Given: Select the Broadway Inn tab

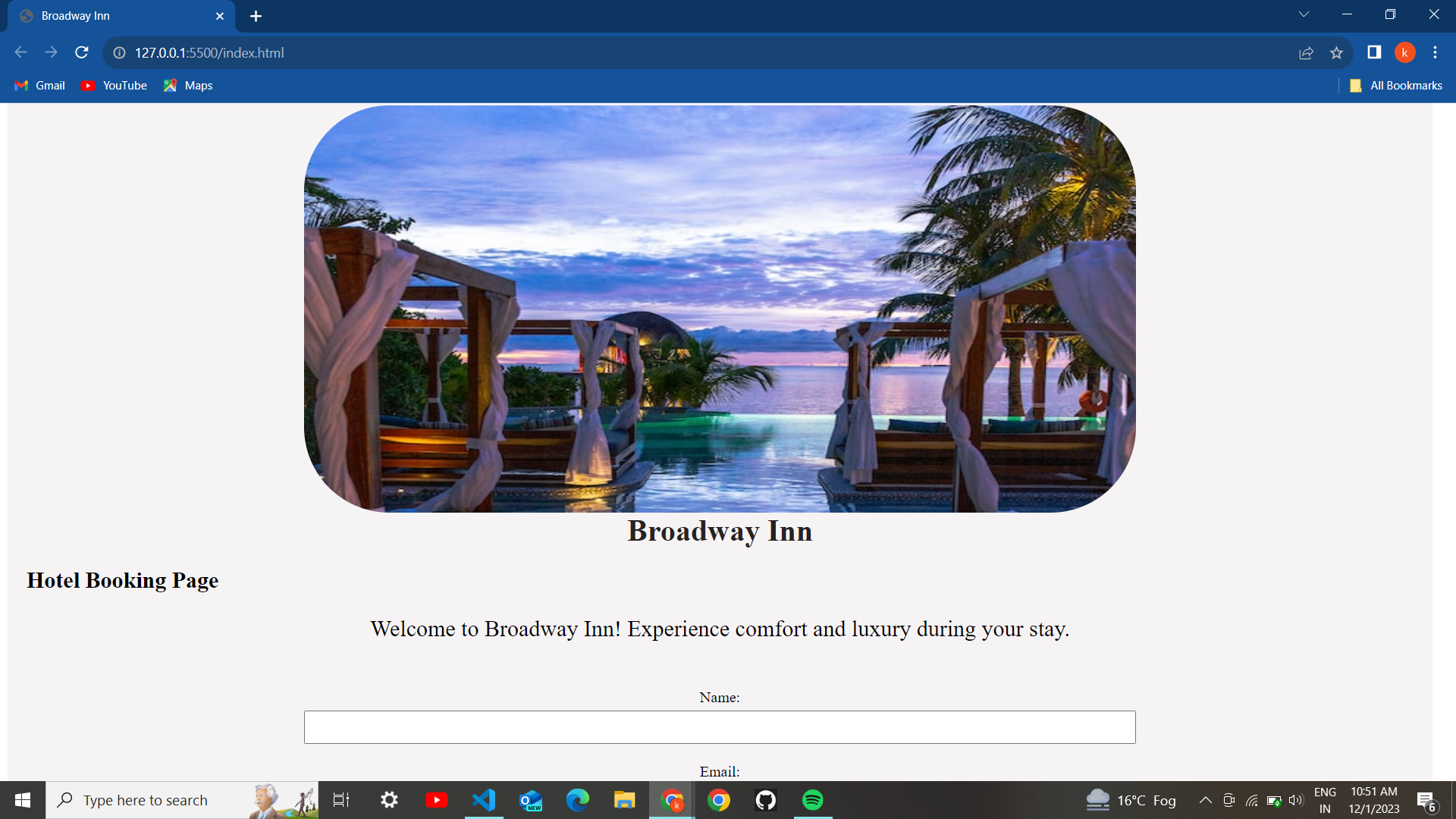Looking at the screenshot, I should [114, 16].
